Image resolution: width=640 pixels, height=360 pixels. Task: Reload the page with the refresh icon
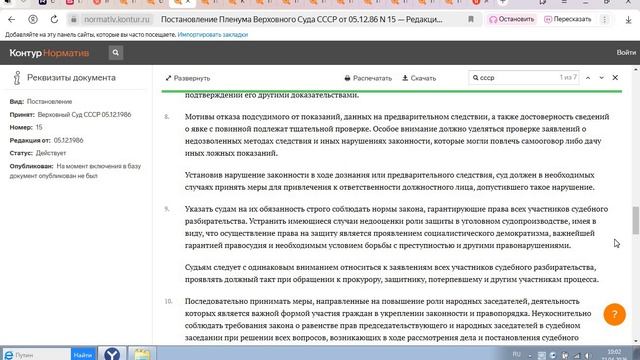pyautogui.click(x=54, y=19)
